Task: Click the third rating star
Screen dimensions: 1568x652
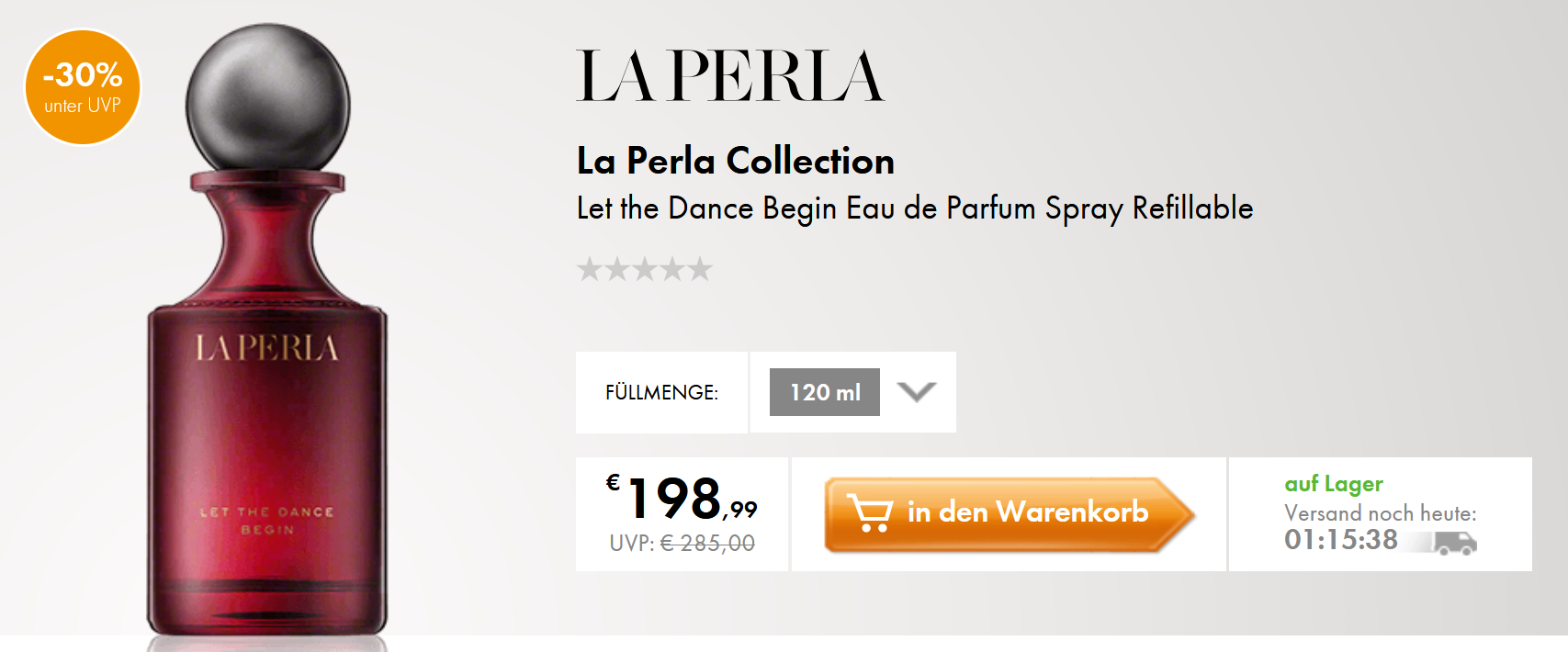Action: pyautogui.click(x=645, y=269)
